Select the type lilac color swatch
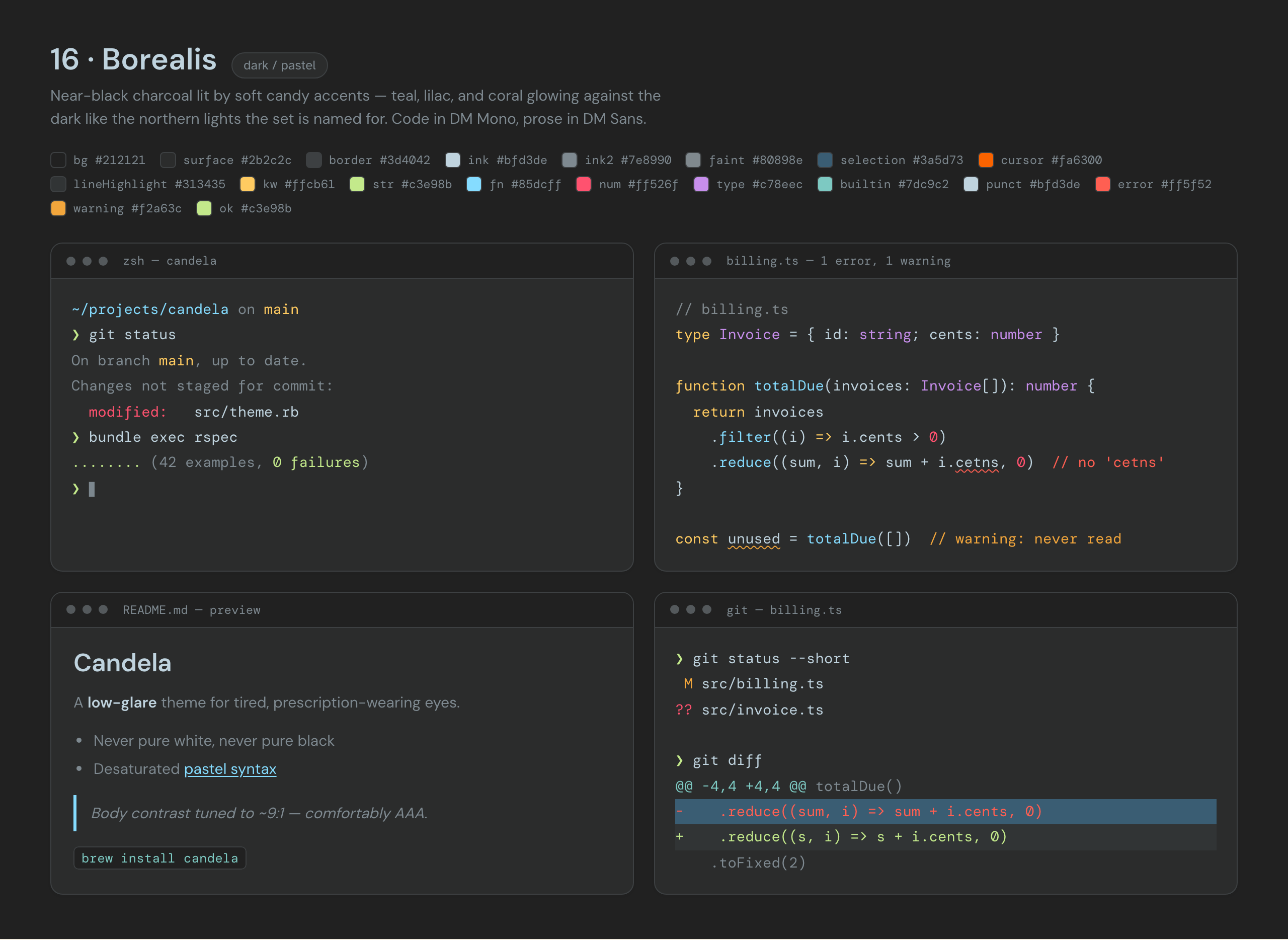The width and height of the screenshot is (1288, 940). [x=701, y=184]
